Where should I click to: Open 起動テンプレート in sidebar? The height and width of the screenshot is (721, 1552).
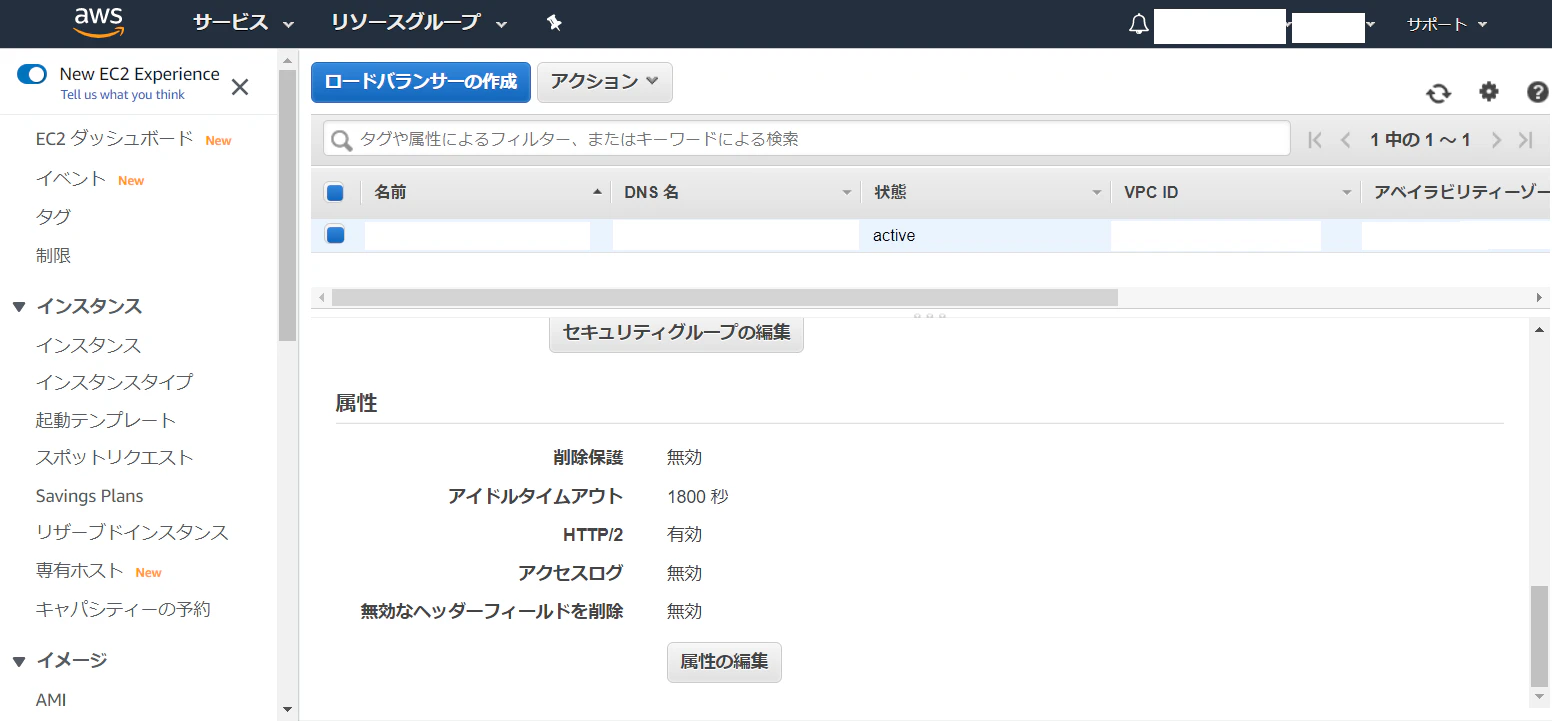pos(106,420)
